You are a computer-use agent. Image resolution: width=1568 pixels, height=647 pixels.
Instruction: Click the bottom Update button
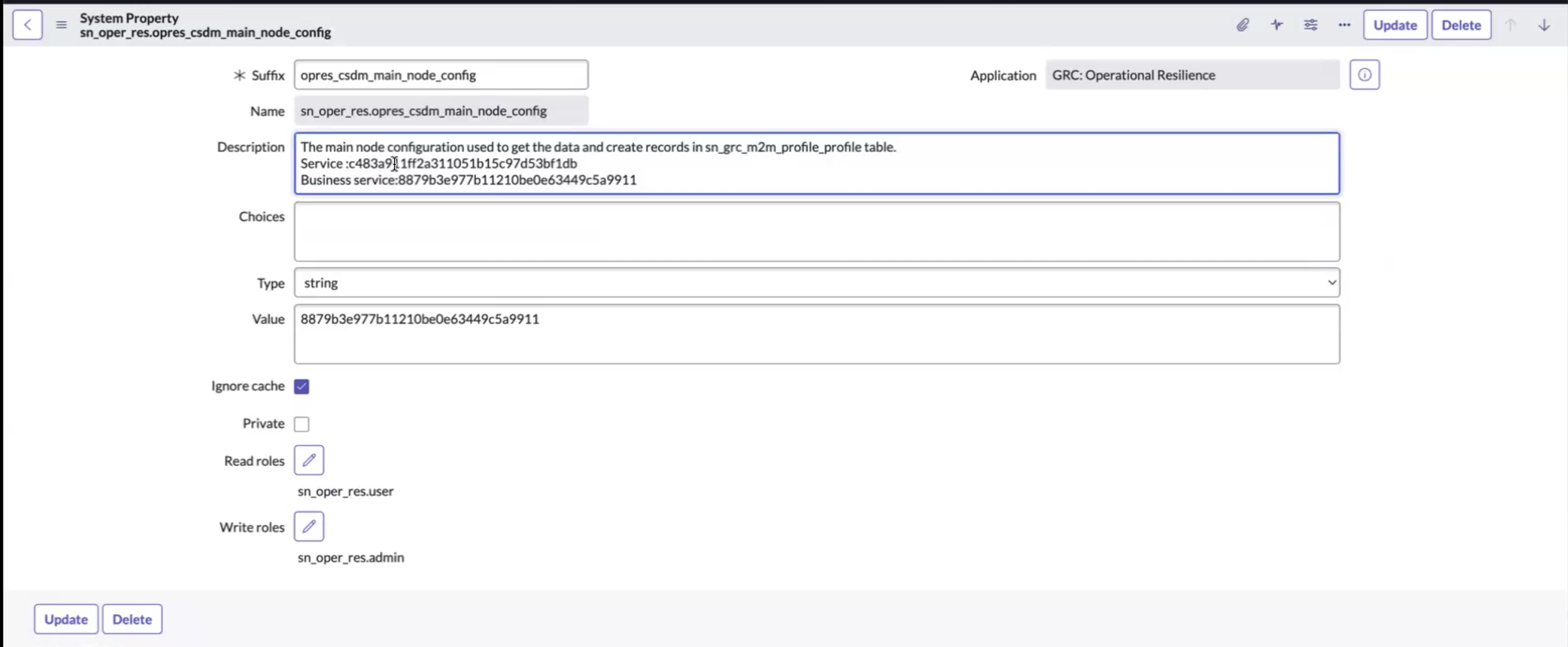coord(66,619)
